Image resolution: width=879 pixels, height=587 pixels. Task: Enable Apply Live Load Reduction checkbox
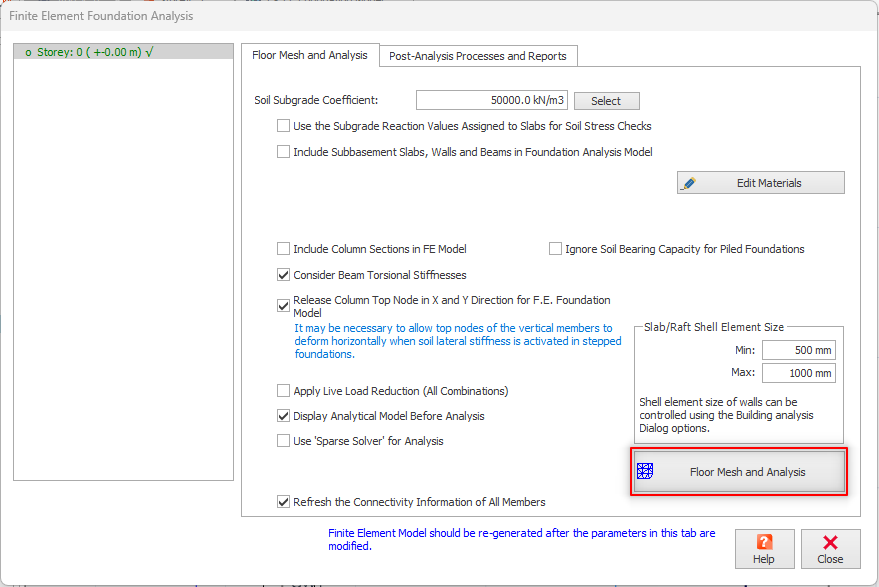point(284,391)
